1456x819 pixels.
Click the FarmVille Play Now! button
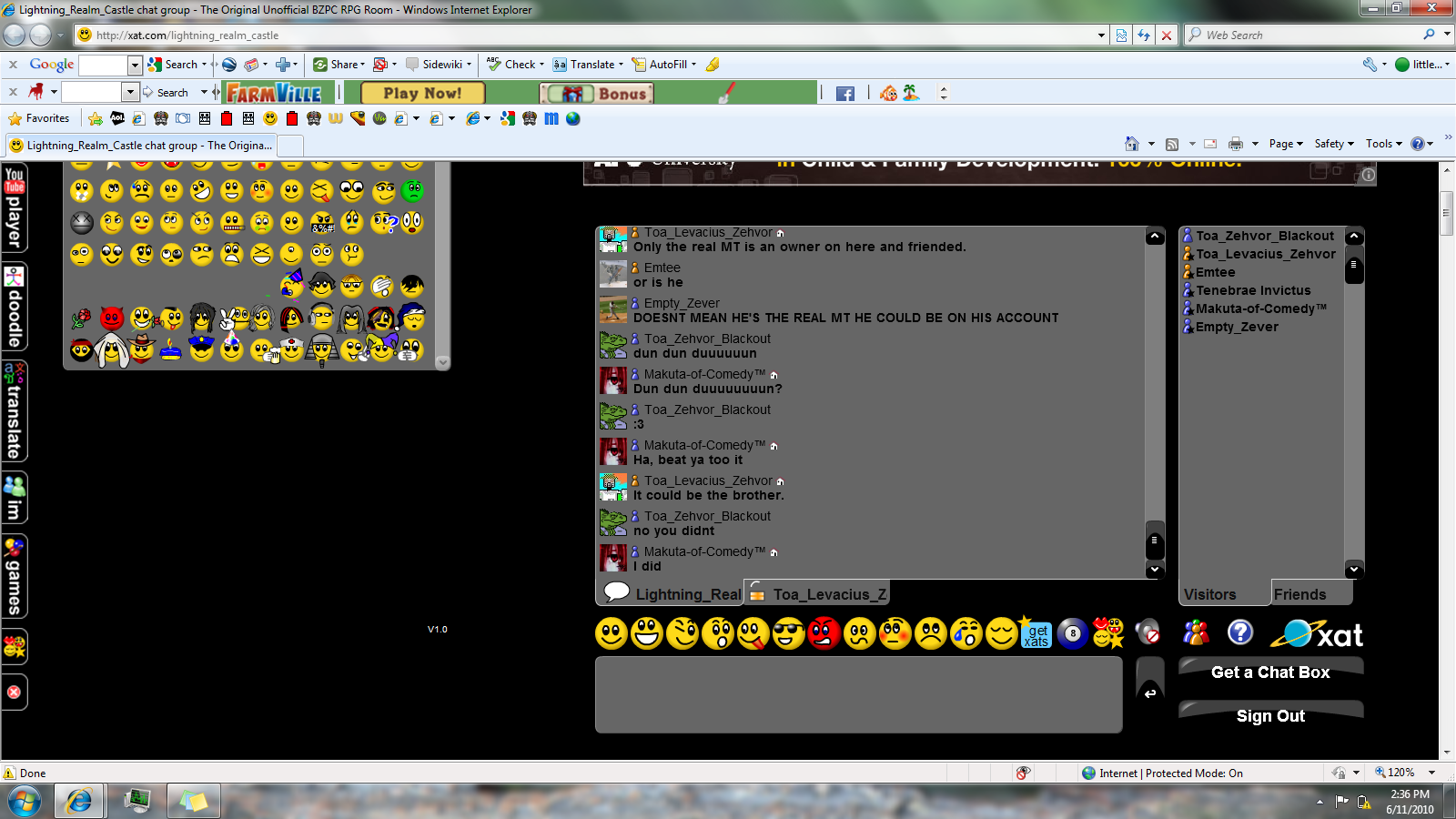click(x=422, y=93)
